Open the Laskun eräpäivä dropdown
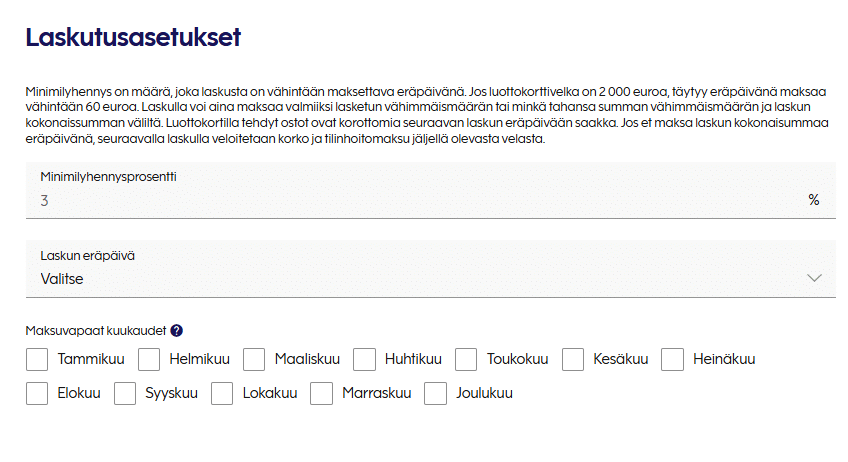Viewport: 848px width, 462px height. click(x=430, y=268)
